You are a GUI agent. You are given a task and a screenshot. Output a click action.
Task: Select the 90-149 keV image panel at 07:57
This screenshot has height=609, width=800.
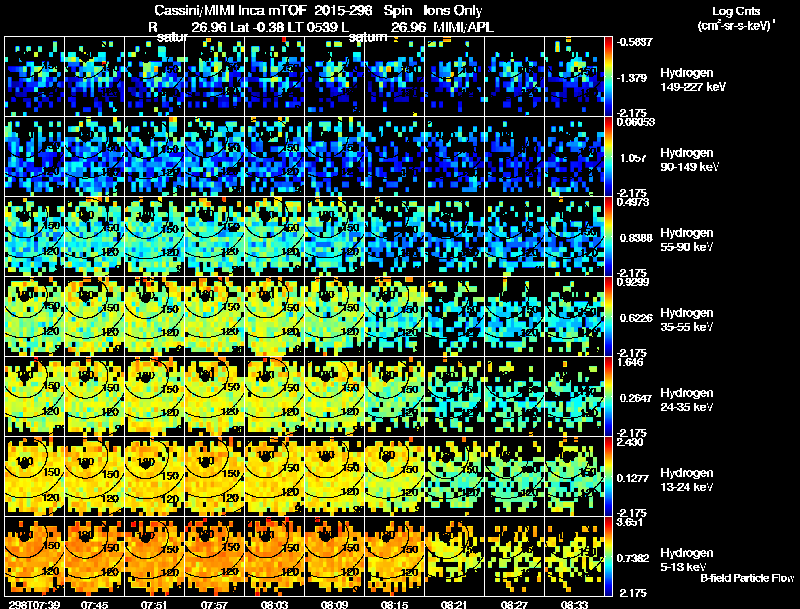(x=214, y=157)
